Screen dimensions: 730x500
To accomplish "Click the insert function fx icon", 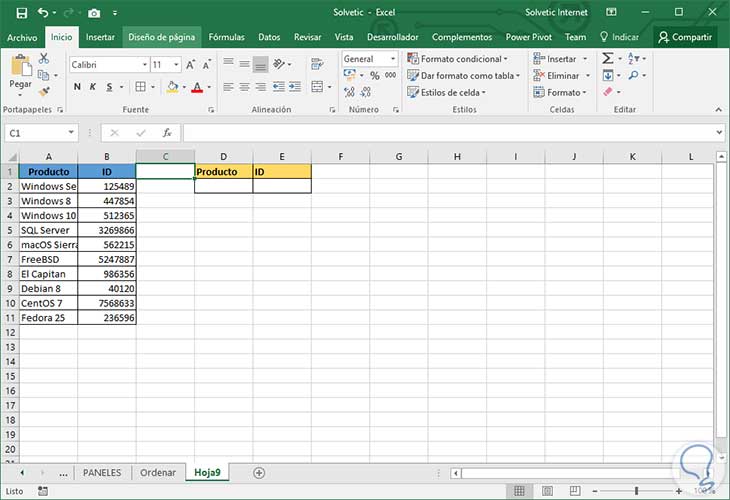I will coord(167,133).
